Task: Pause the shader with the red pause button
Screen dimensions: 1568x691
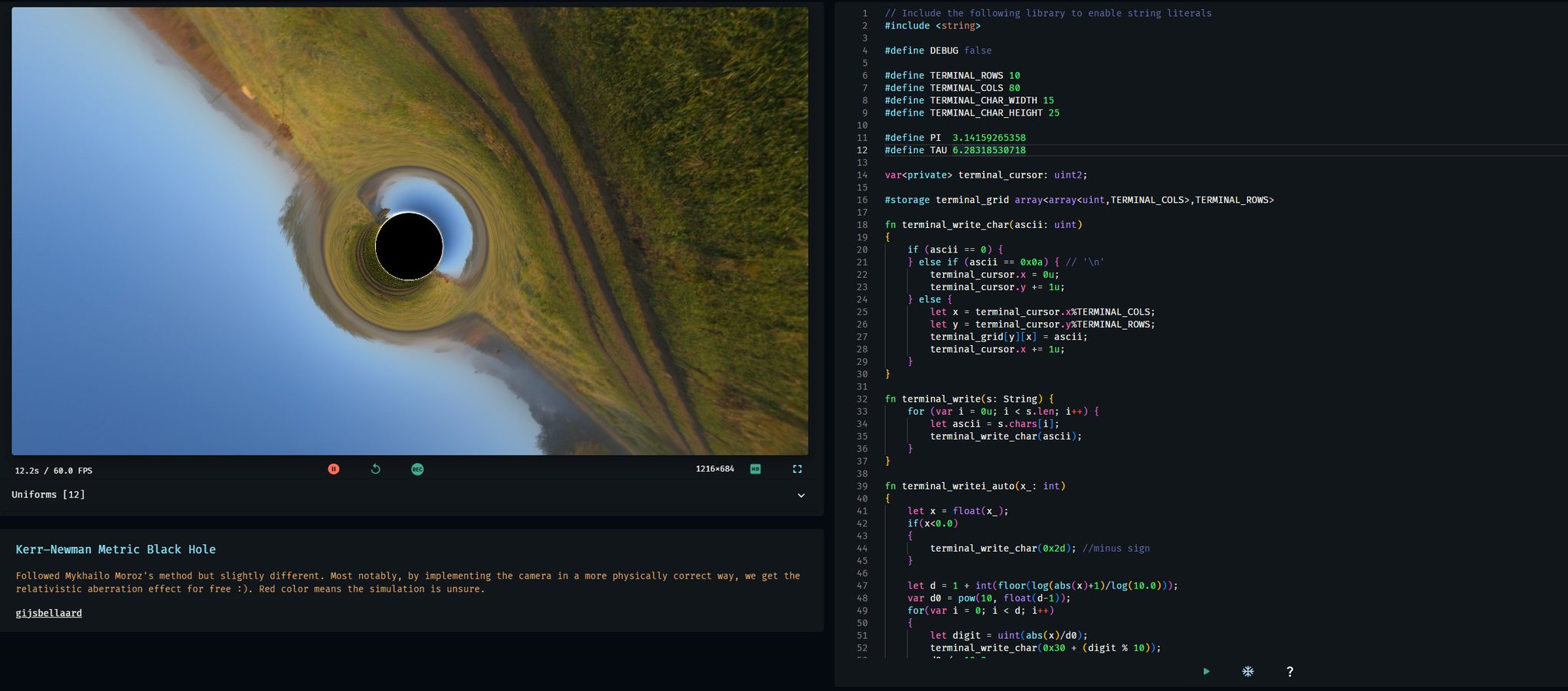Action: click(x=334, y=469)
